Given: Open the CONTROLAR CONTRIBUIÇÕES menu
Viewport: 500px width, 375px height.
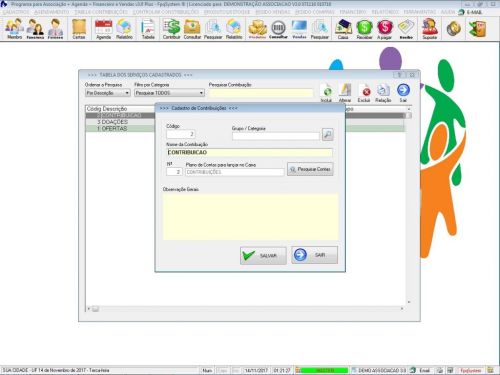Looking at the screenshot, I should click(x=166, y=12).
